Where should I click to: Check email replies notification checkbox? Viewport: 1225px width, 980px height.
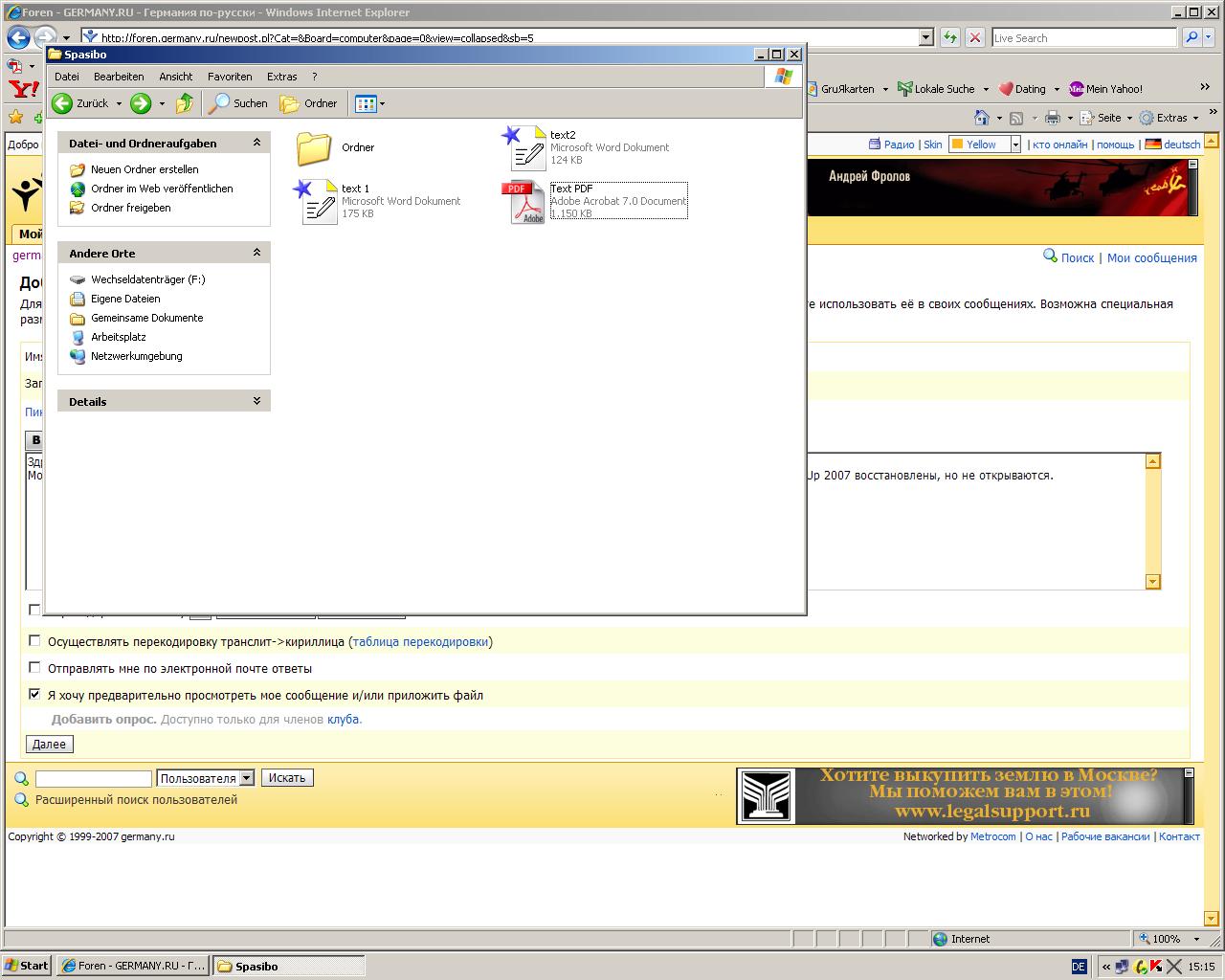coord(35,668)
